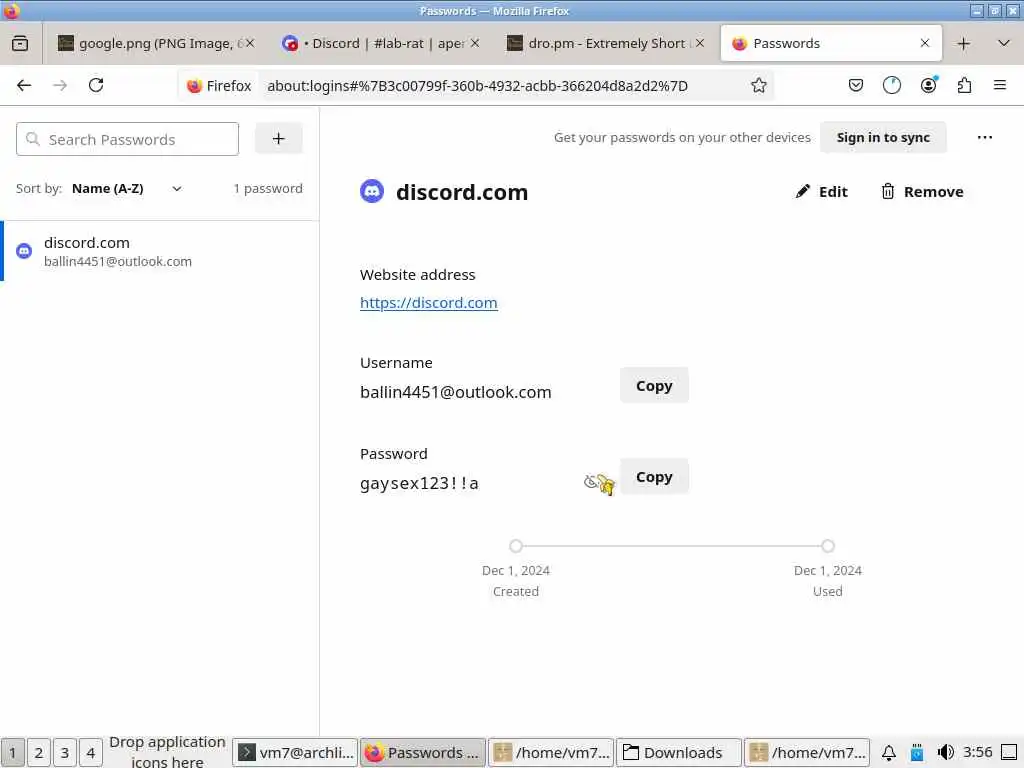Copy the username
The width and height of the screenshot is (1024, 768).
pyautogui.click(x=654, y=385)
